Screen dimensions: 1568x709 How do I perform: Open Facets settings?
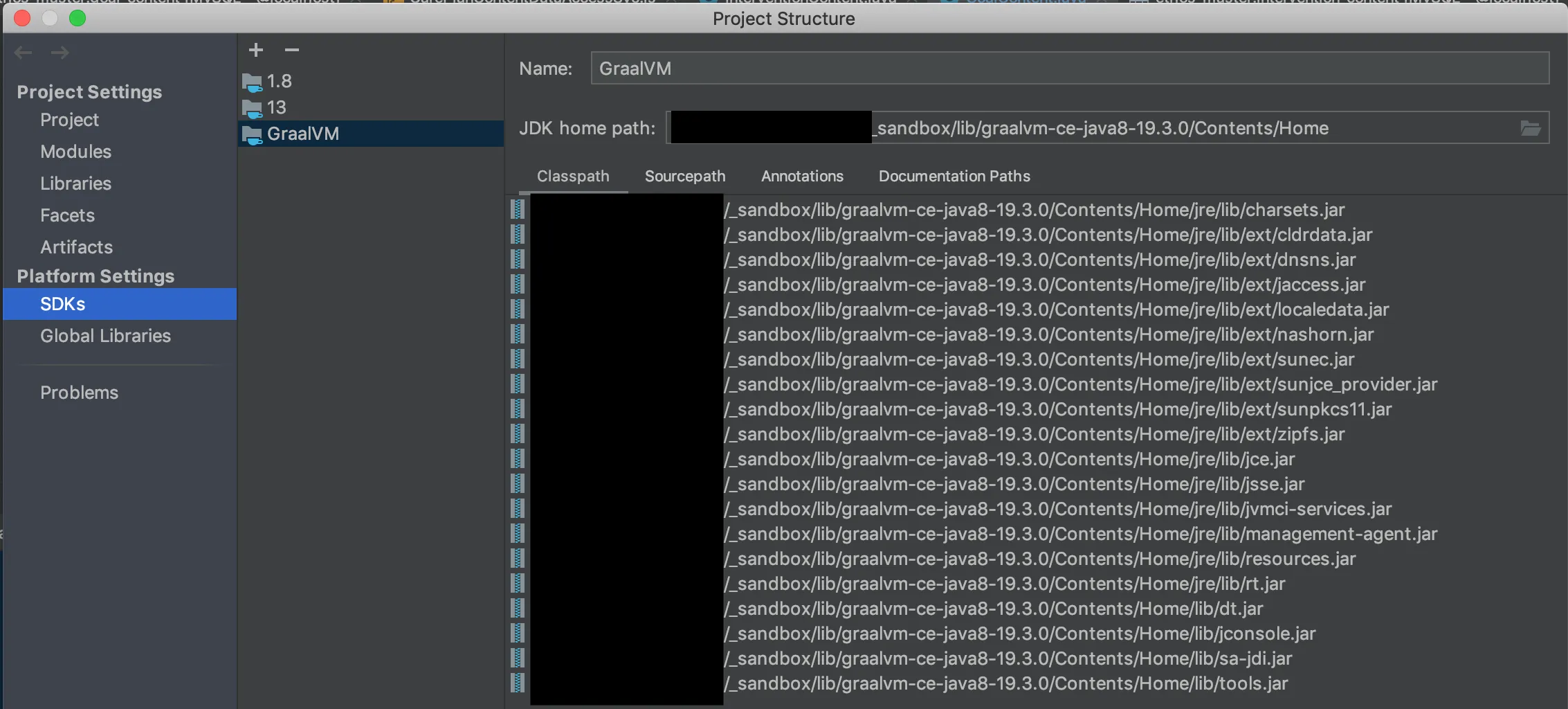pos(67,215)
